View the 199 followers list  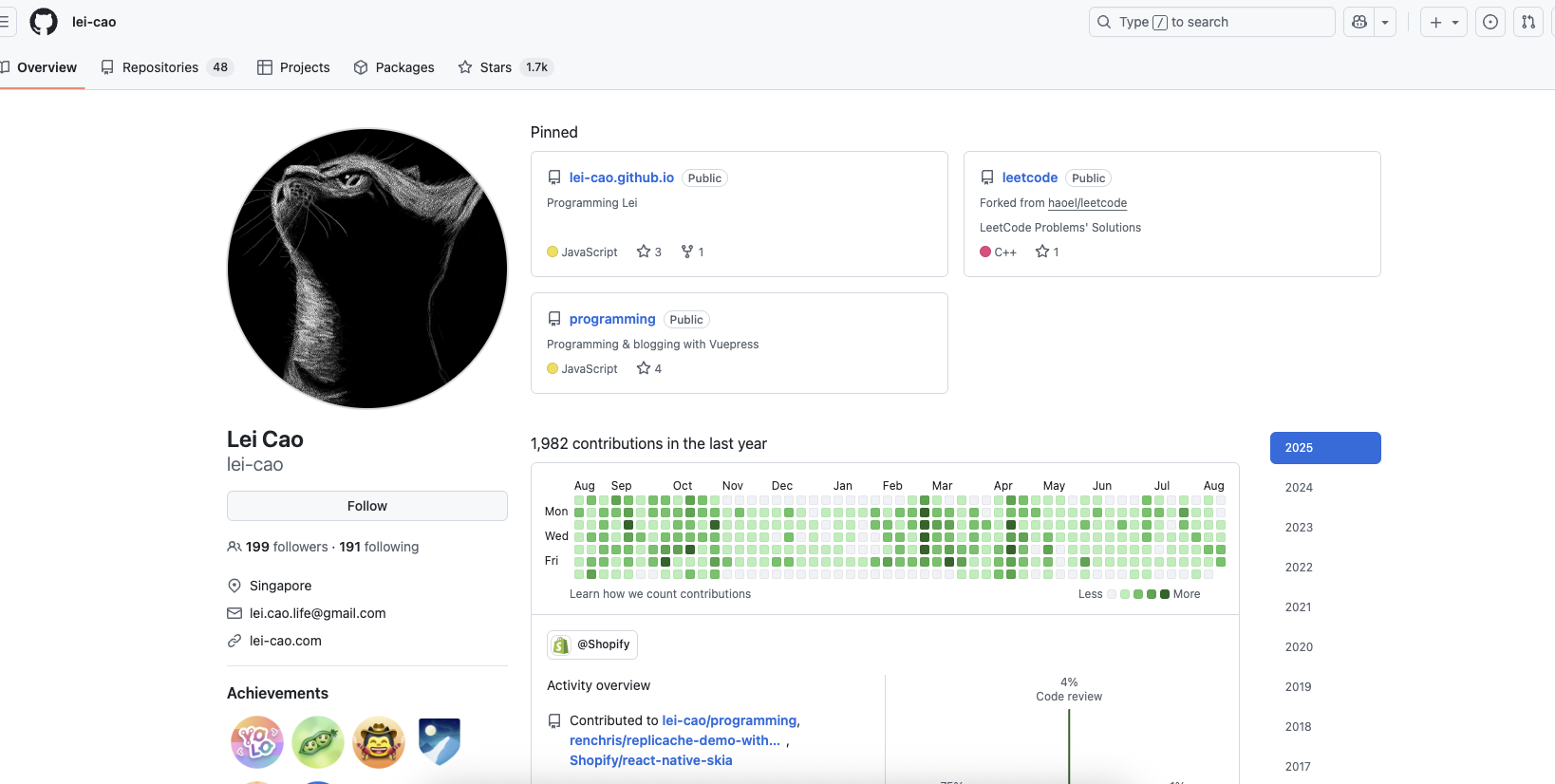coord(287,547)
